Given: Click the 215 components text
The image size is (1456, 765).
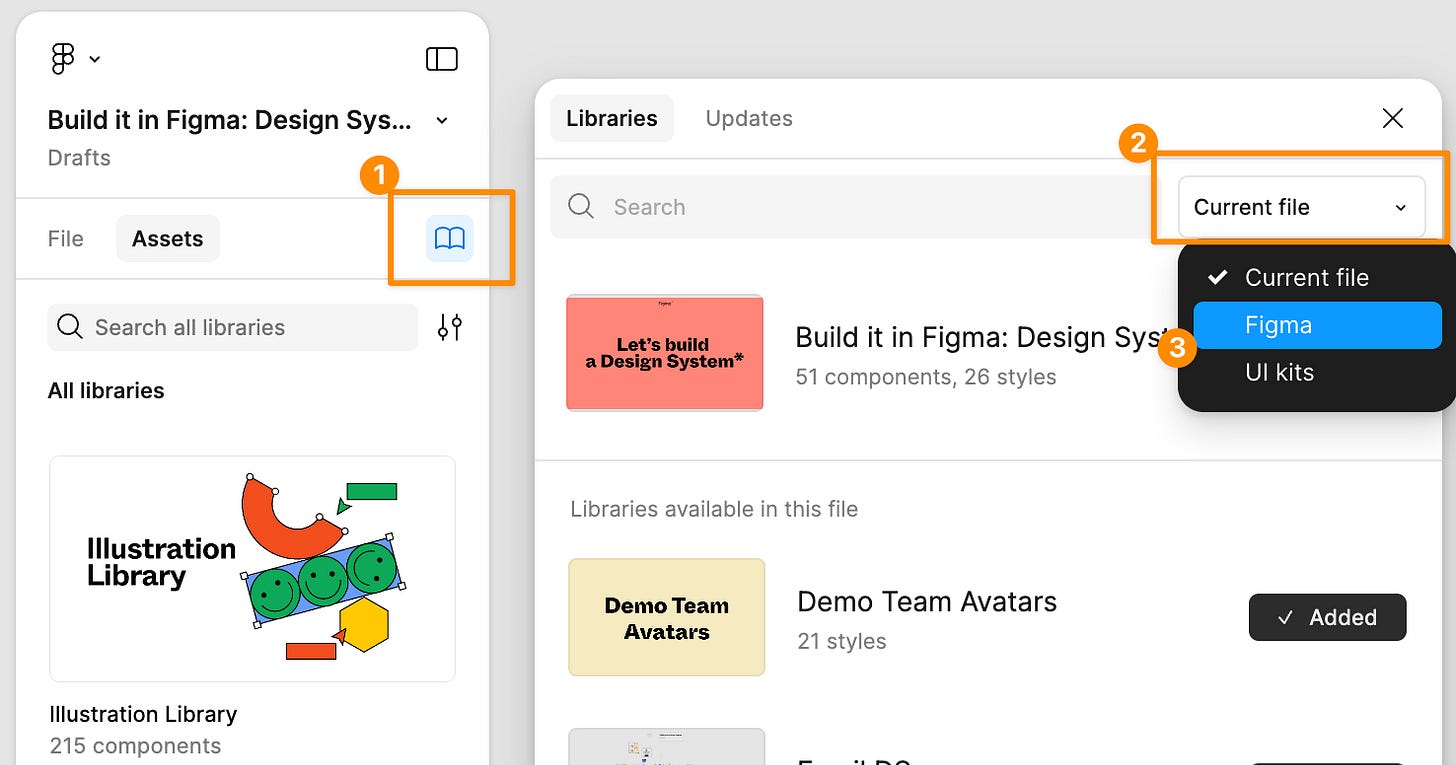Looking at the screenshot, I should (x=135, y=746).
